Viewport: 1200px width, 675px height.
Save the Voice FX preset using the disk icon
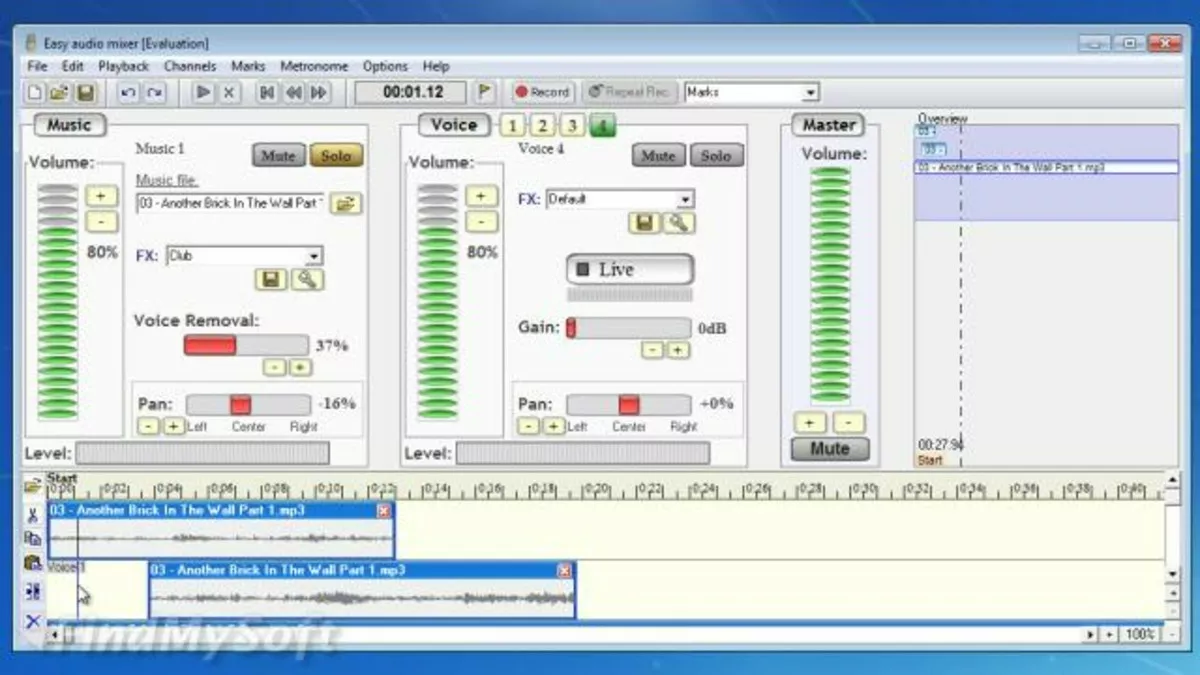coord(645,222)
